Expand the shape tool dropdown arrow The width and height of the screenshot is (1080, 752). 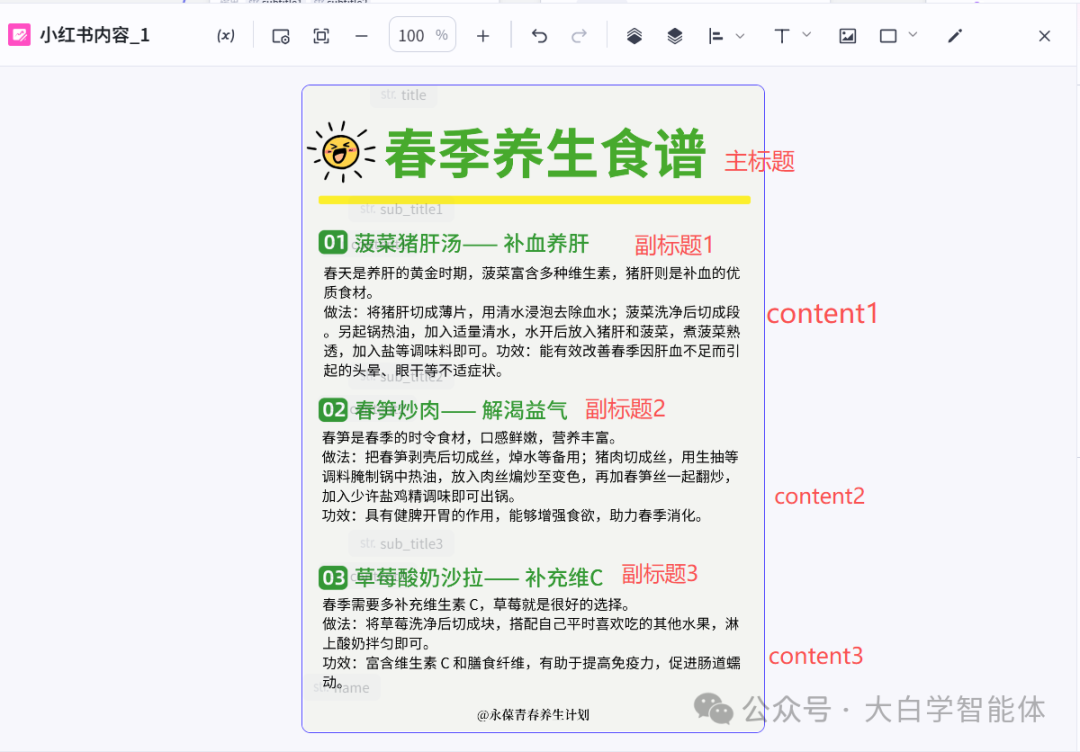click(x=913, y=34)
